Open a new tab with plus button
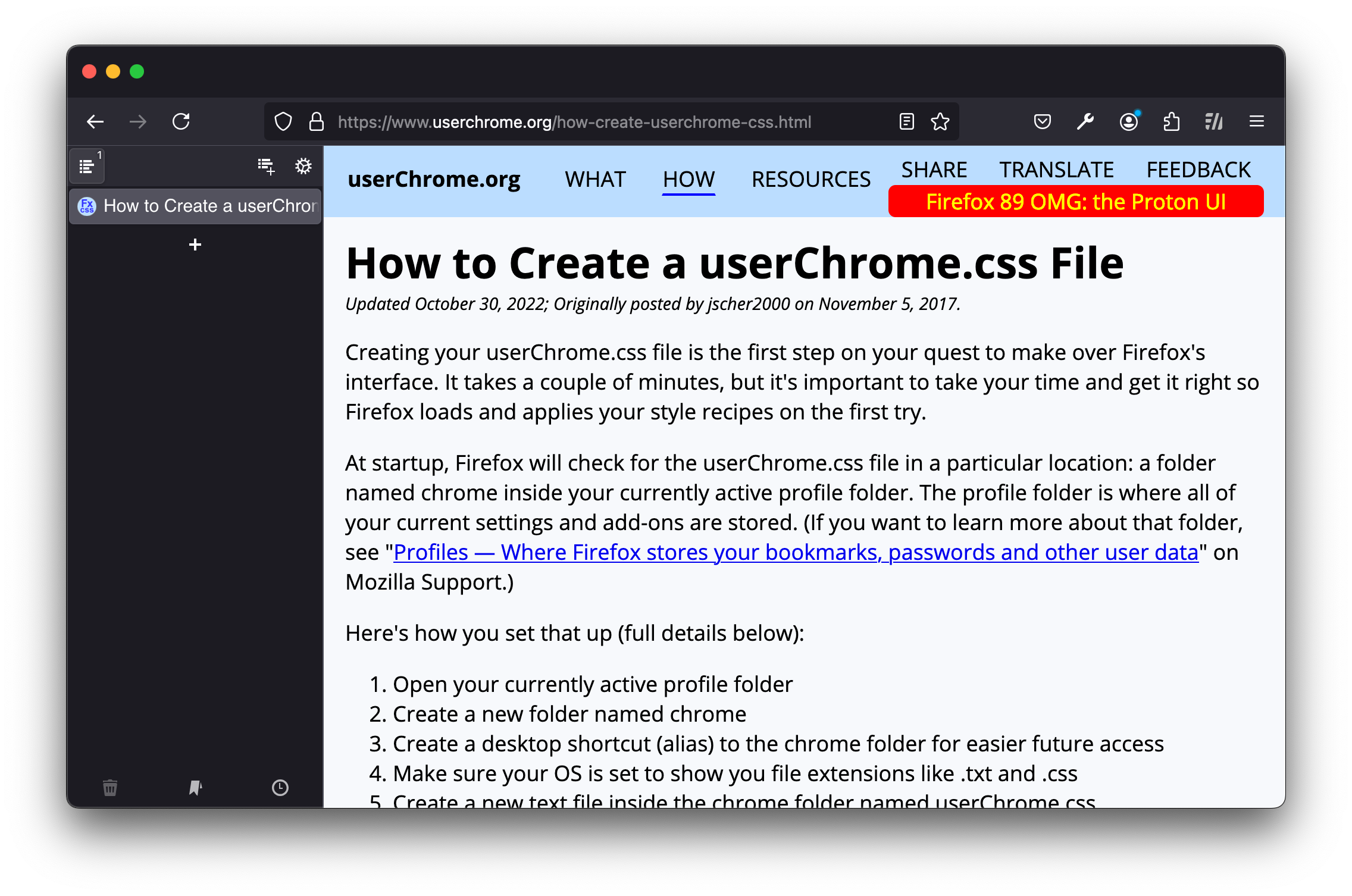Screen dimensions: 1352x896 click(195, 245)
